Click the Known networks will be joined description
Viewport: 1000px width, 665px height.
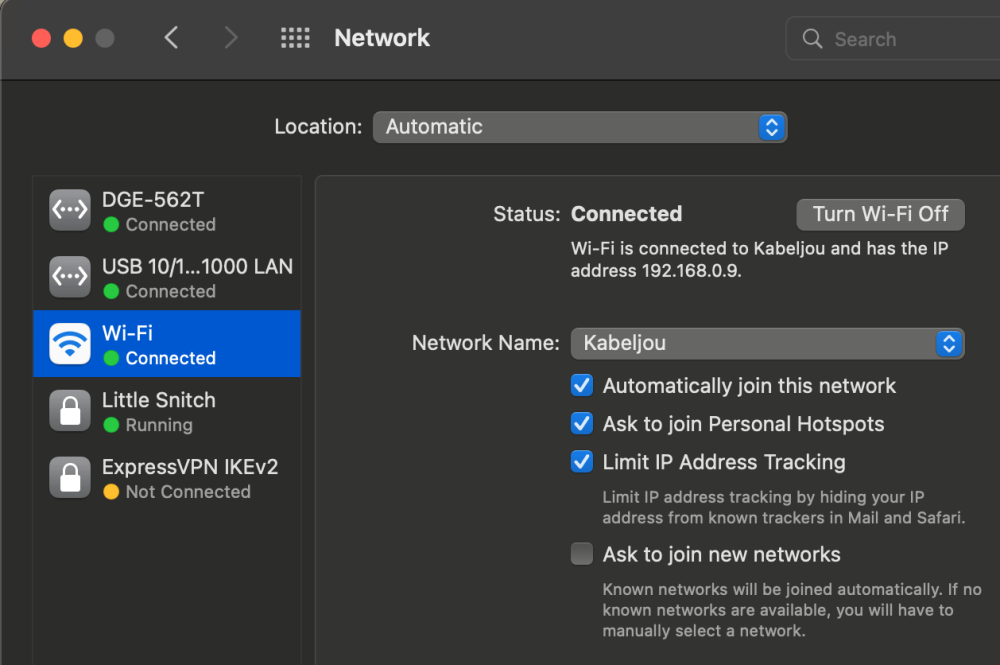coord(791,610)
